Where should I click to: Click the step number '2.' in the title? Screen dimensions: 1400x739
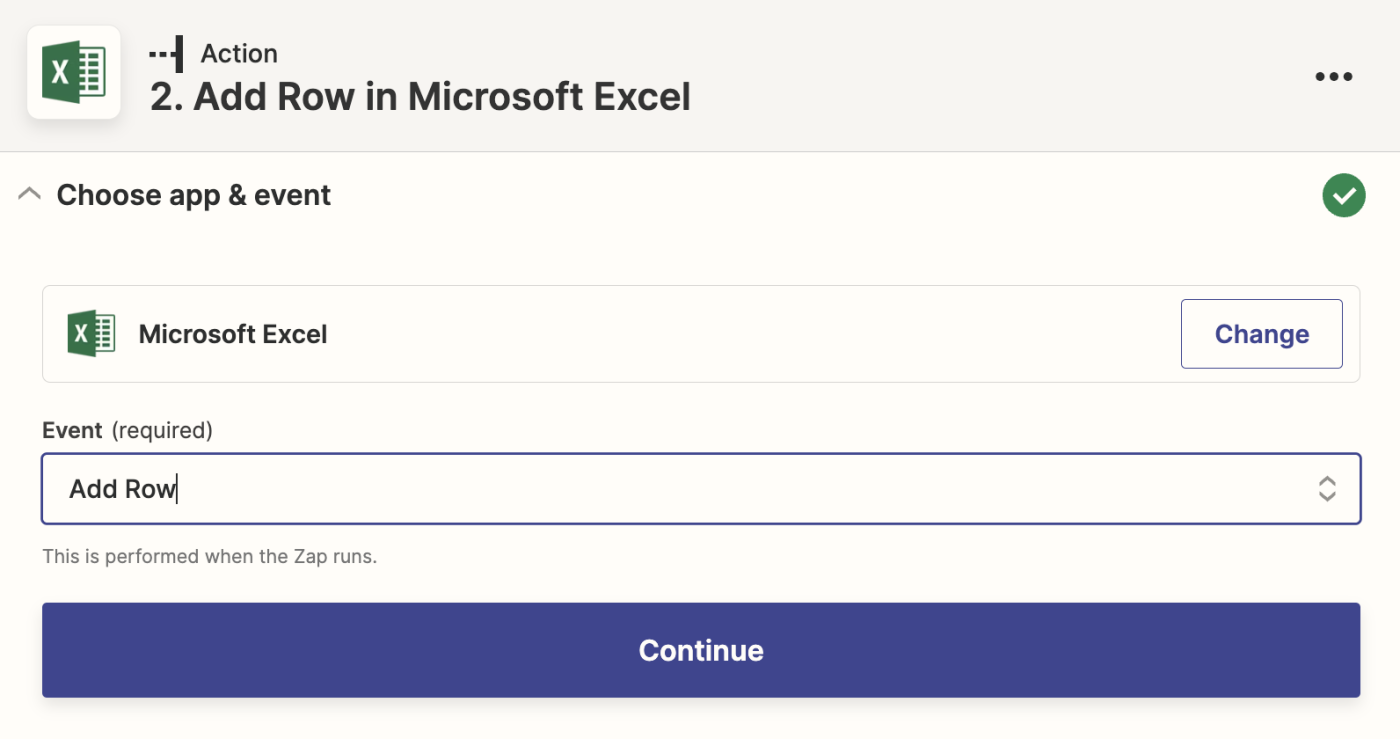point(167,97)
